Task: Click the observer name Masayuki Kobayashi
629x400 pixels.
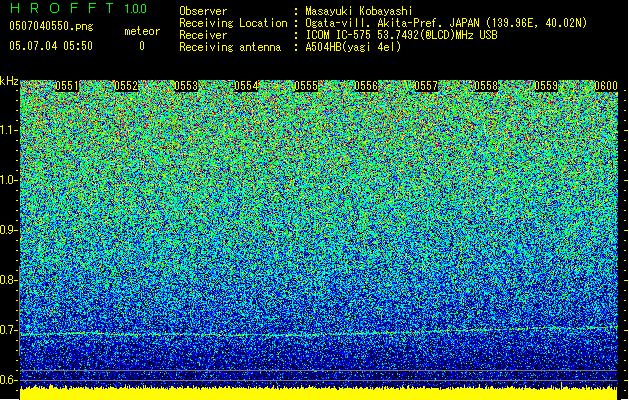Action: tap(359, 11)
